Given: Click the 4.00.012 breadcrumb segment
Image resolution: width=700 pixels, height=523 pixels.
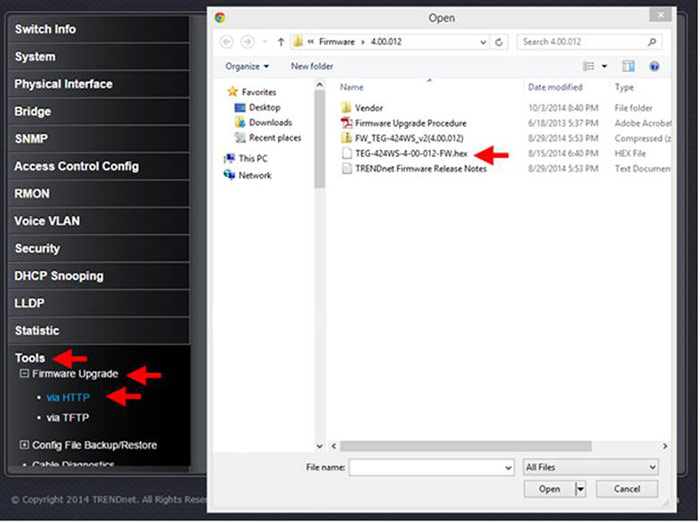Looking at the screenshot, I should point(386,42).
